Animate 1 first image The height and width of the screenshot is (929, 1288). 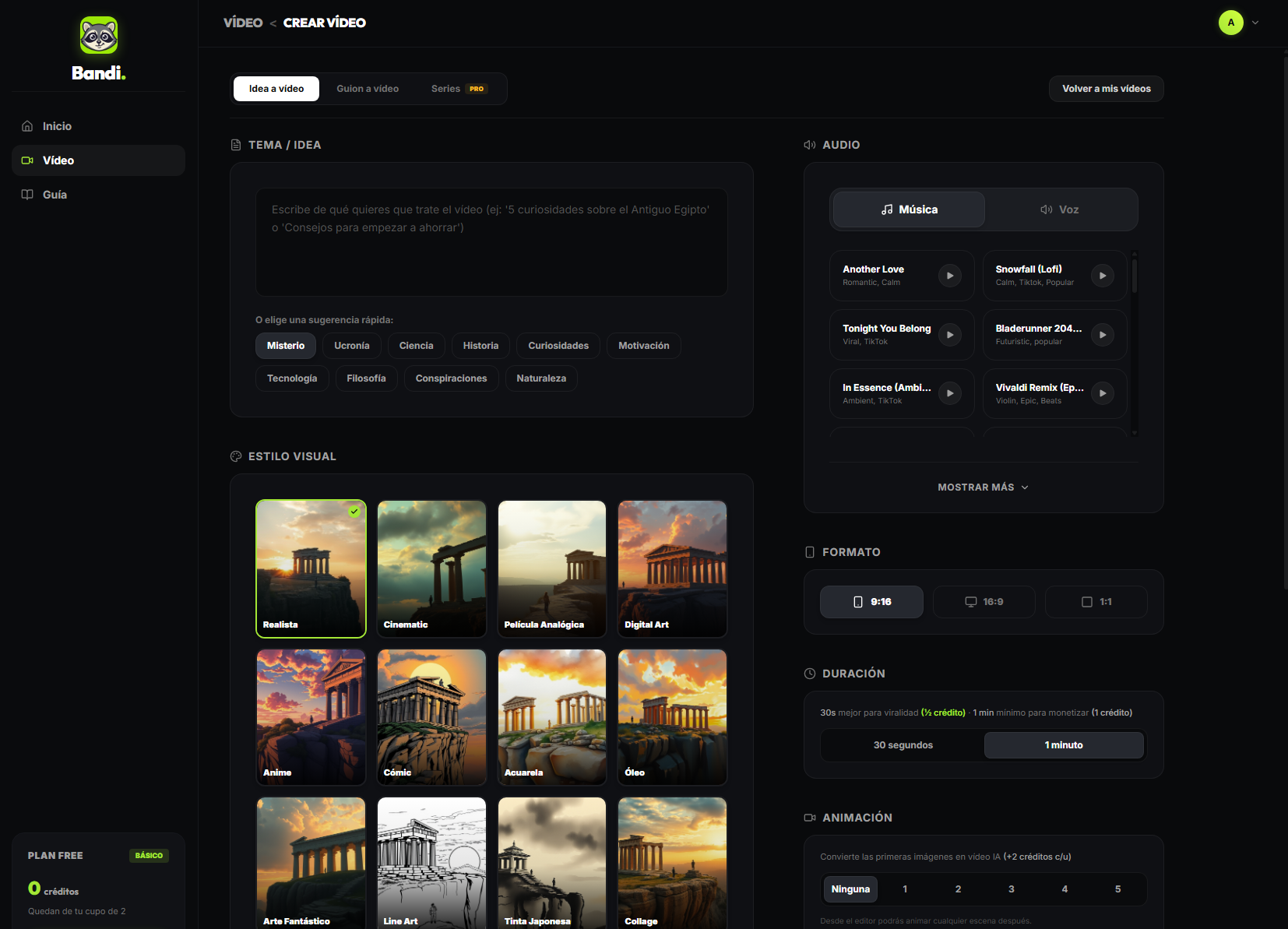905,889
